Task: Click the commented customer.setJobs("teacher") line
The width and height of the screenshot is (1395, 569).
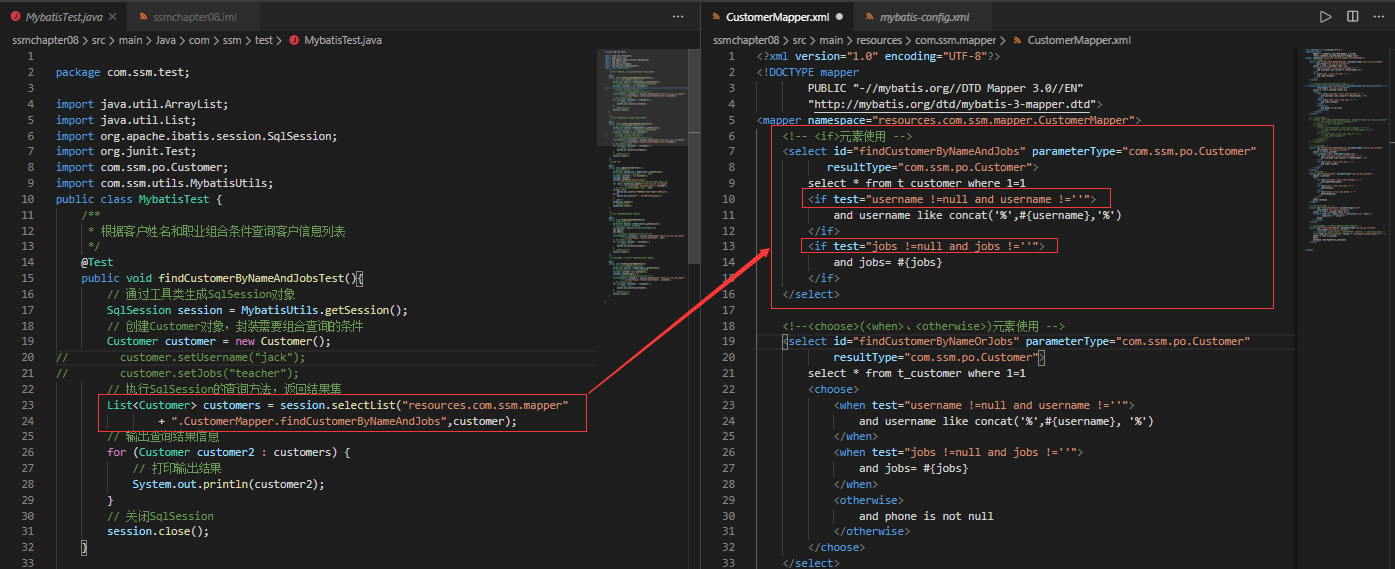Action: [x=177, y=373]
